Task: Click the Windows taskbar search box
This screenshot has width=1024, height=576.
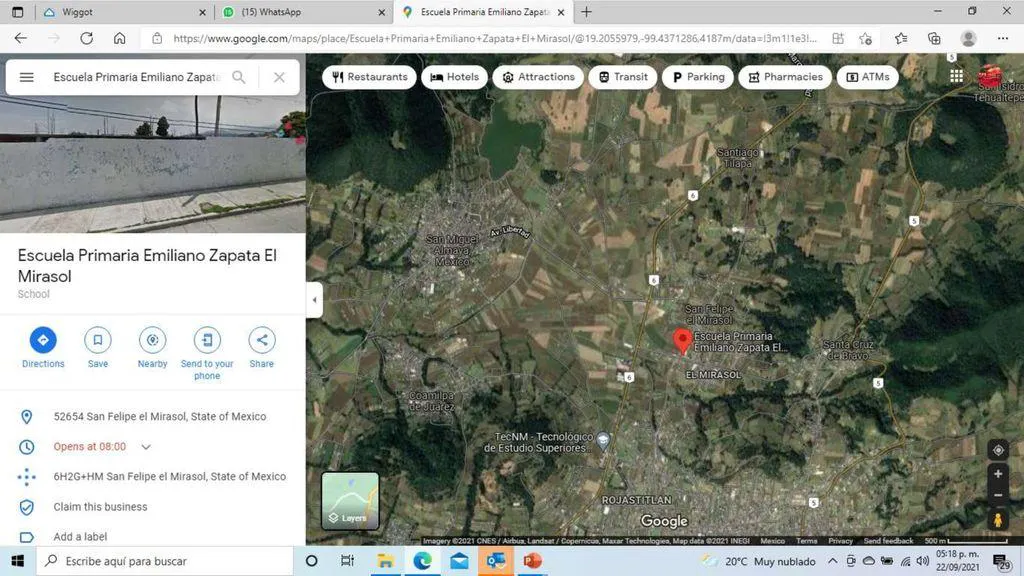Action: click(165, 561)
